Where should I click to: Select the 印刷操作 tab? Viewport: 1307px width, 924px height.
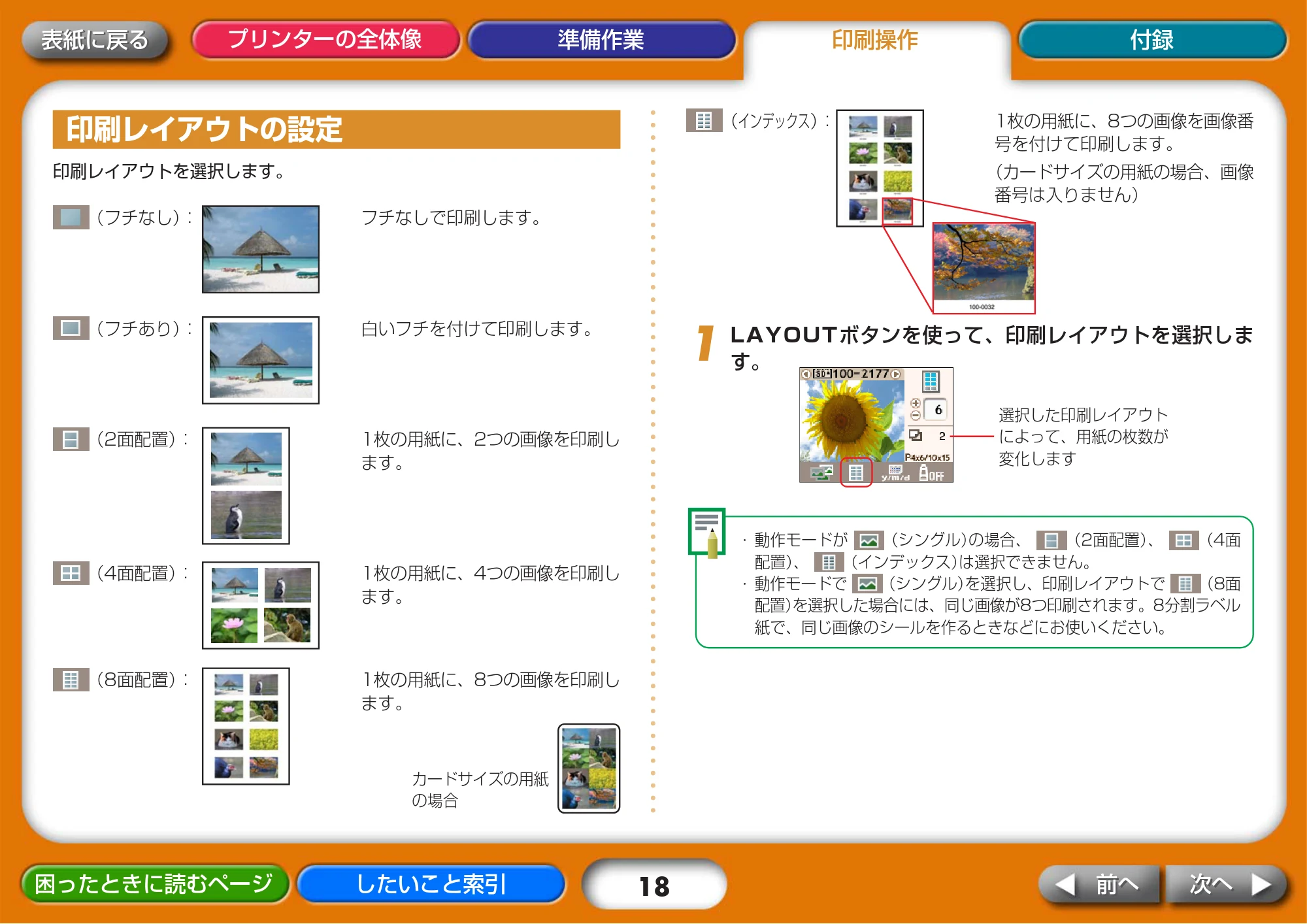click(x=876, y=41)
